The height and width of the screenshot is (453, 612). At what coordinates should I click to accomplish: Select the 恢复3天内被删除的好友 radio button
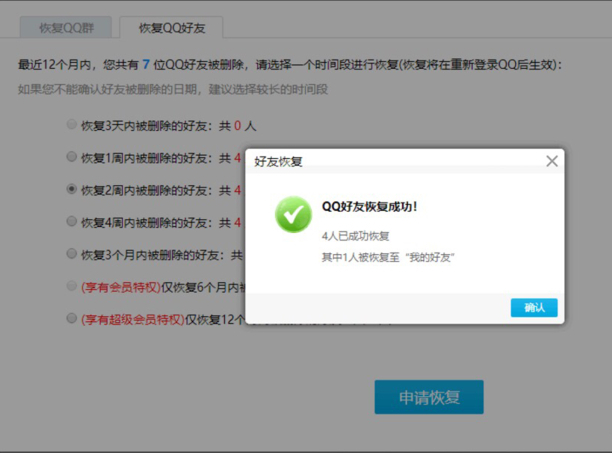pos(71,124)
